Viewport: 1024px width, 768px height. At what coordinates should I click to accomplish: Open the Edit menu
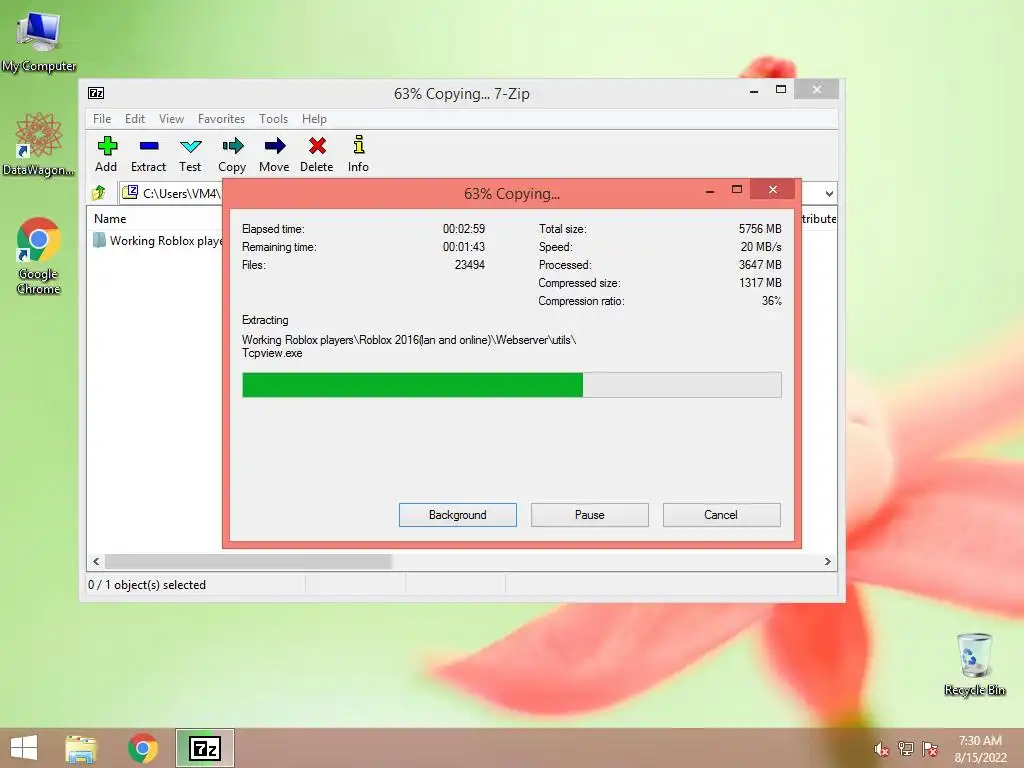coord(135,119)
